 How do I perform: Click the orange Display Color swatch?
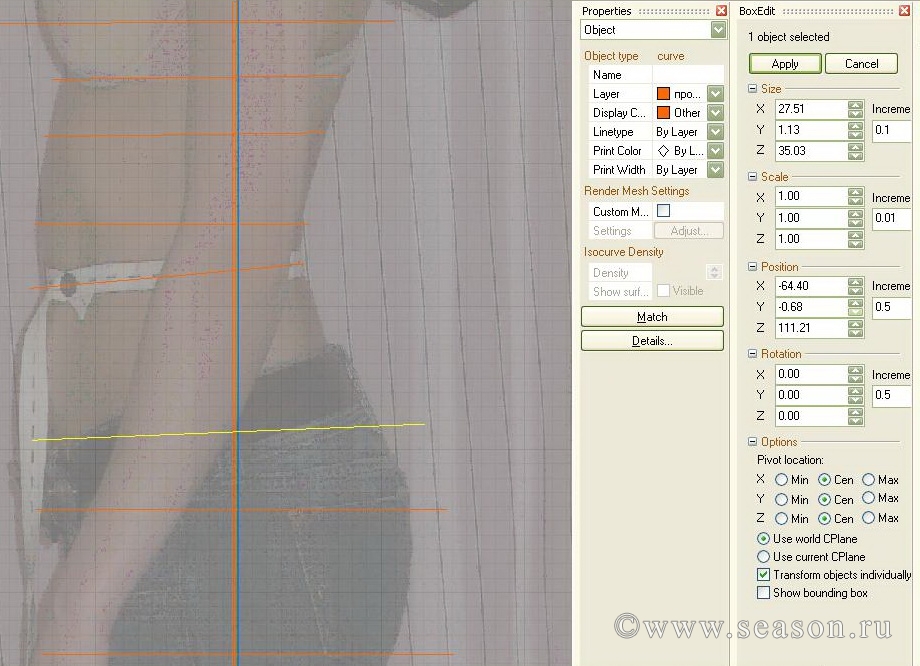(x=663, y=113)
